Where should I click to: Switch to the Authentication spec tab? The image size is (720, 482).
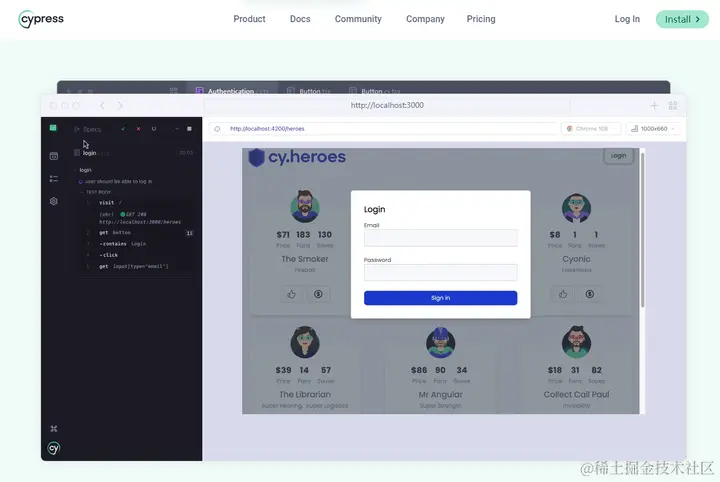pos(232,90)
